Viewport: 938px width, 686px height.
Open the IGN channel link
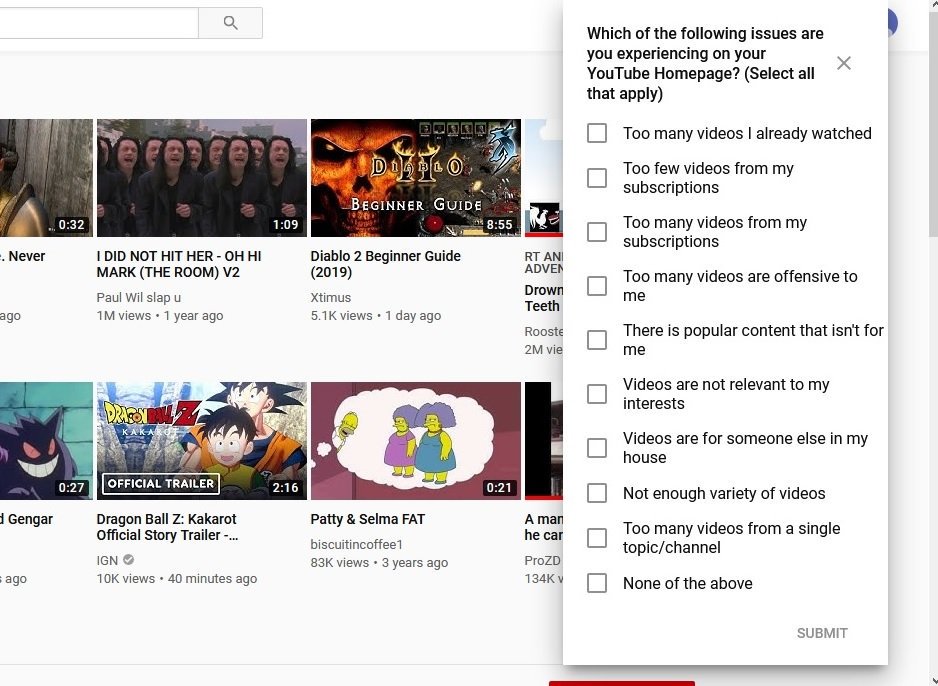pos(107,560)
